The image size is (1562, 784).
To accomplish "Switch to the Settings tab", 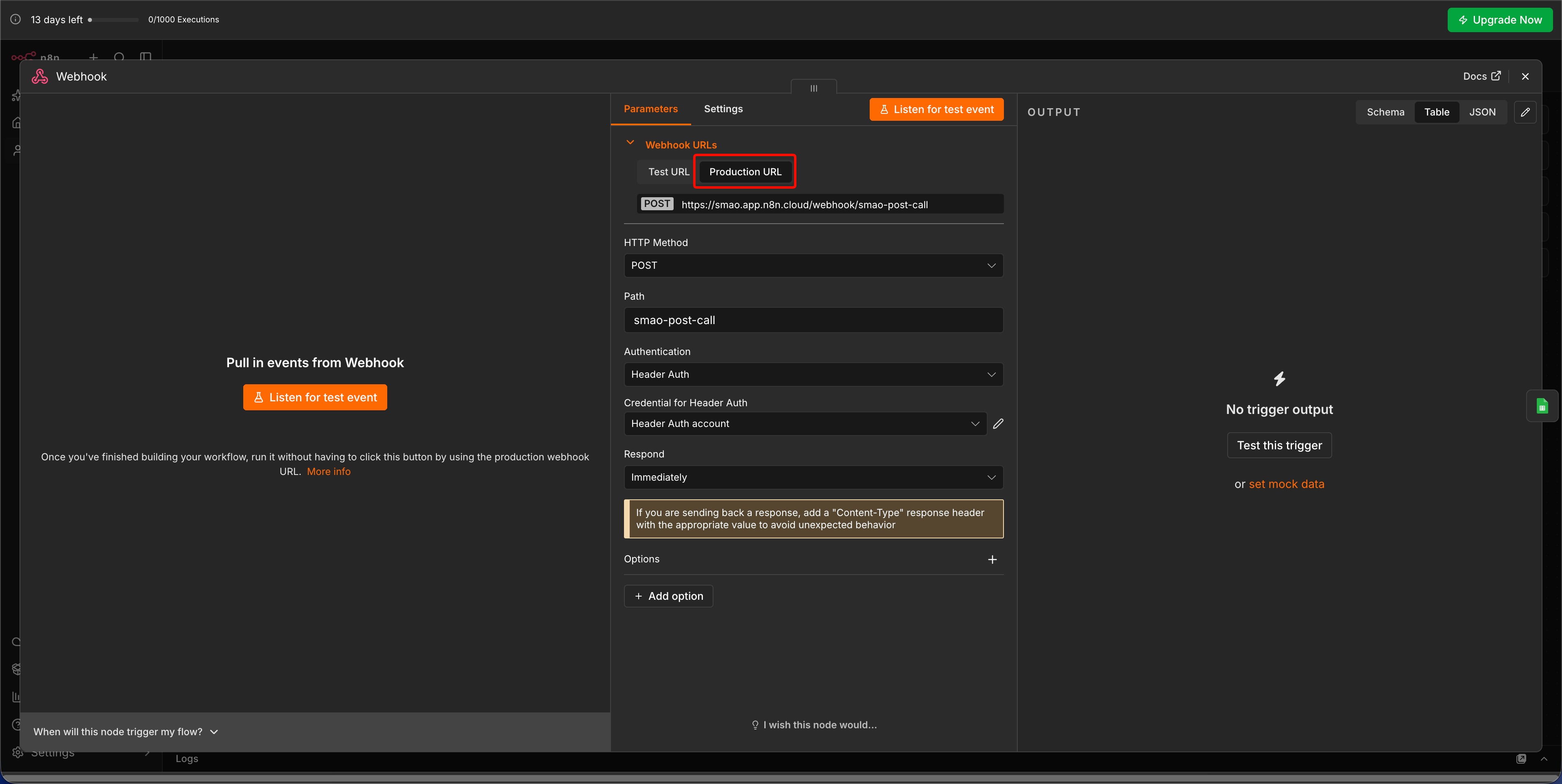I will 723,109.
